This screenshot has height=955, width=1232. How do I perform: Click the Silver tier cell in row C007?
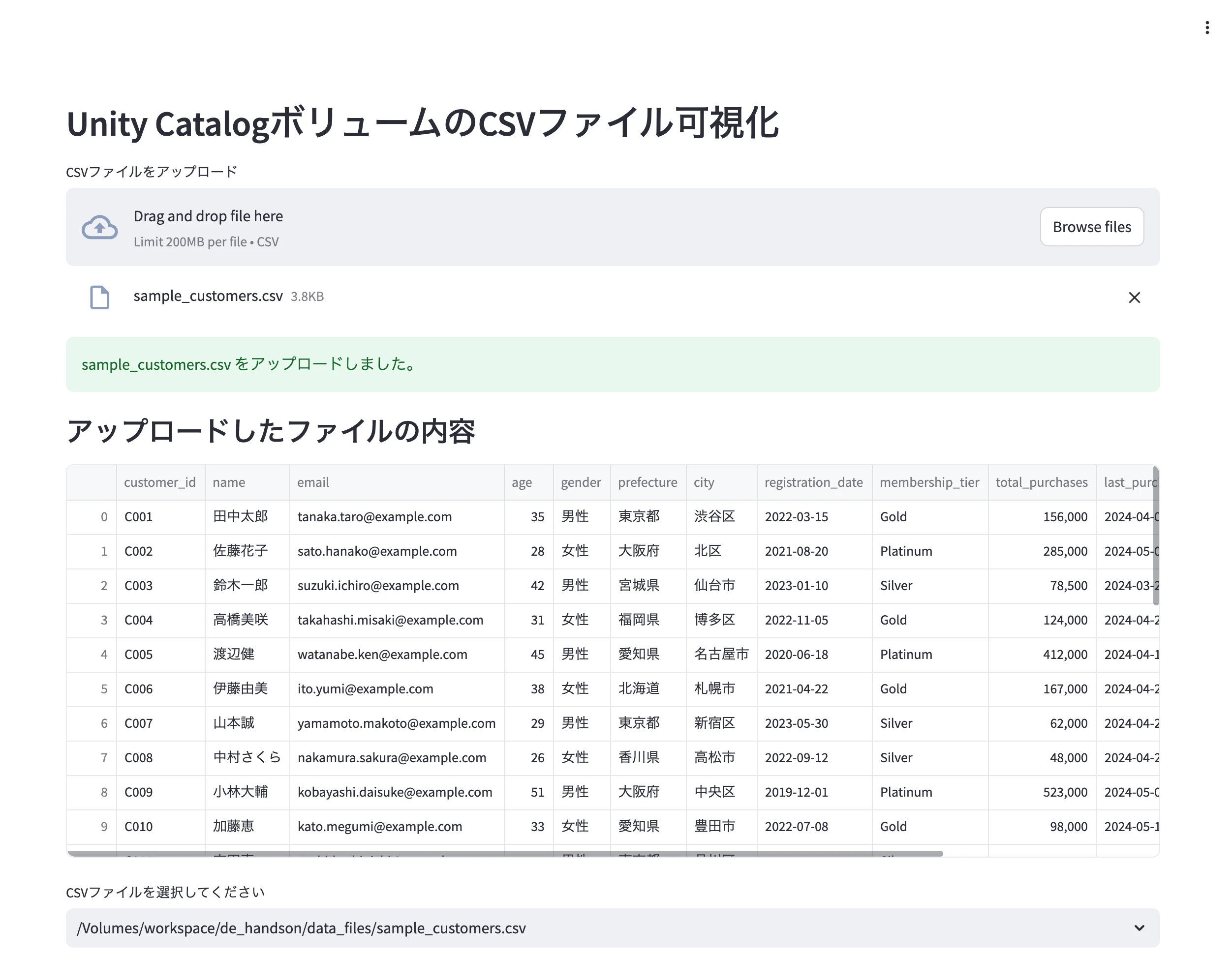coord(930,723)
